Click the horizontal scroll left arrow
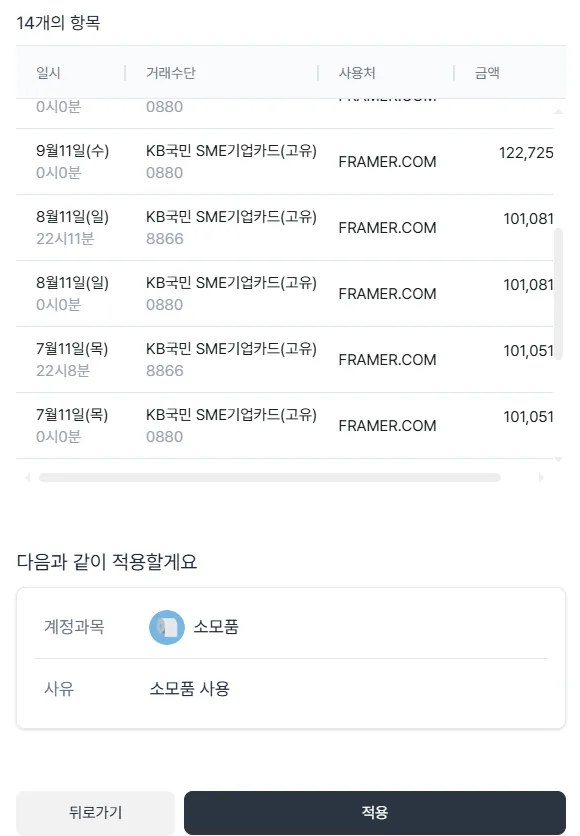 click(28, 477)
